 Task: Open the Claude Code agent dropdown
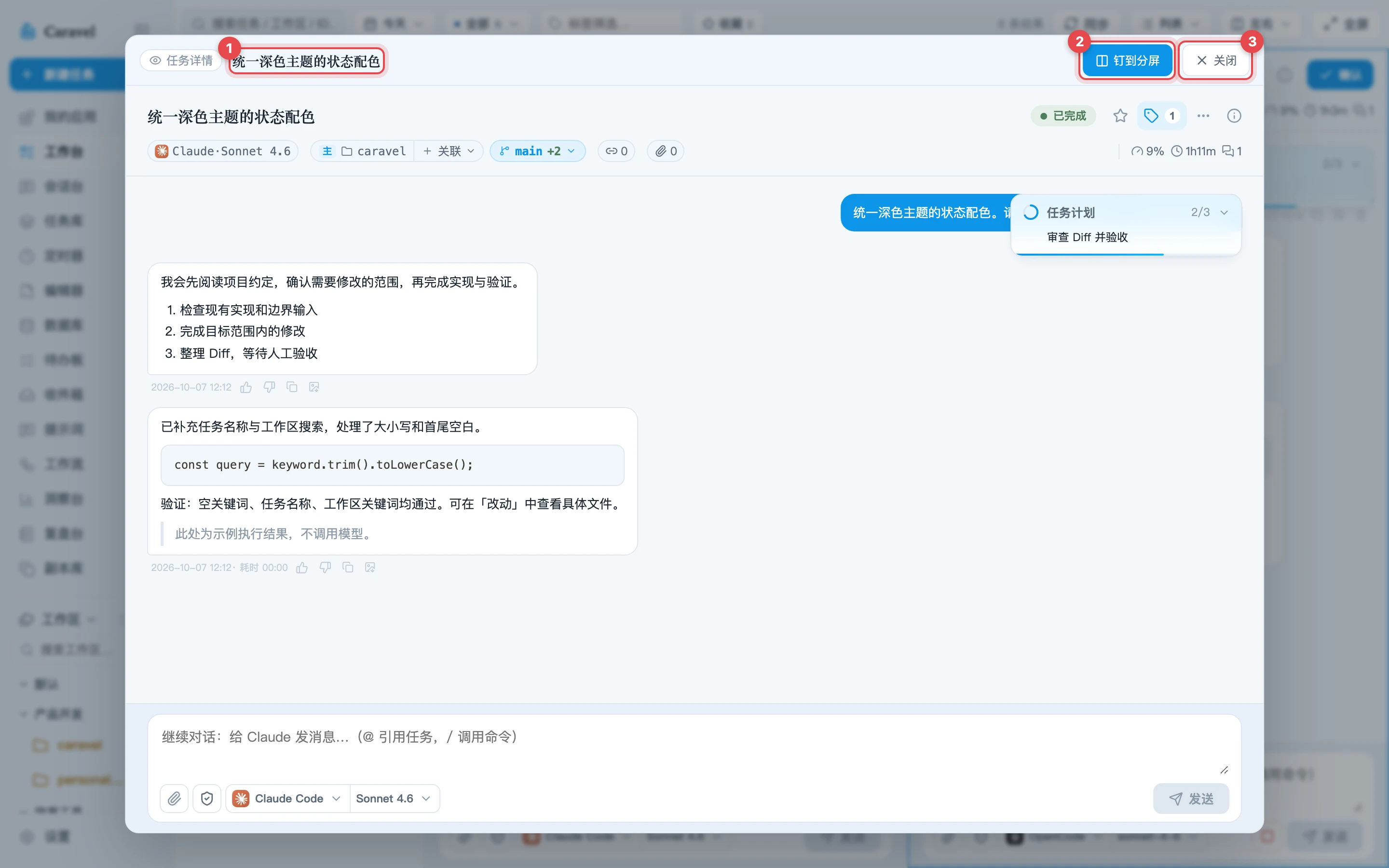click(287, 799)
